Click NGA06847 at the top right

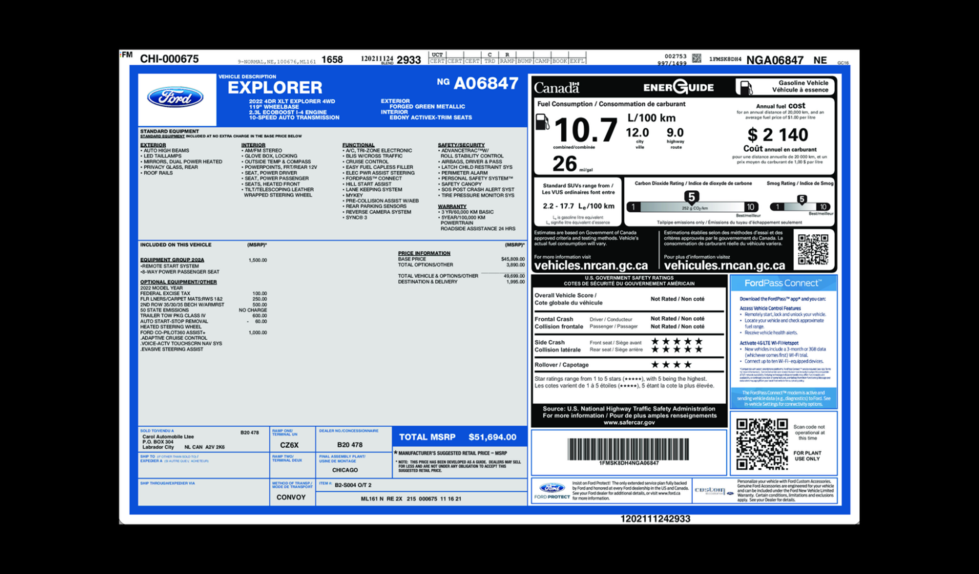coord(775,60)
